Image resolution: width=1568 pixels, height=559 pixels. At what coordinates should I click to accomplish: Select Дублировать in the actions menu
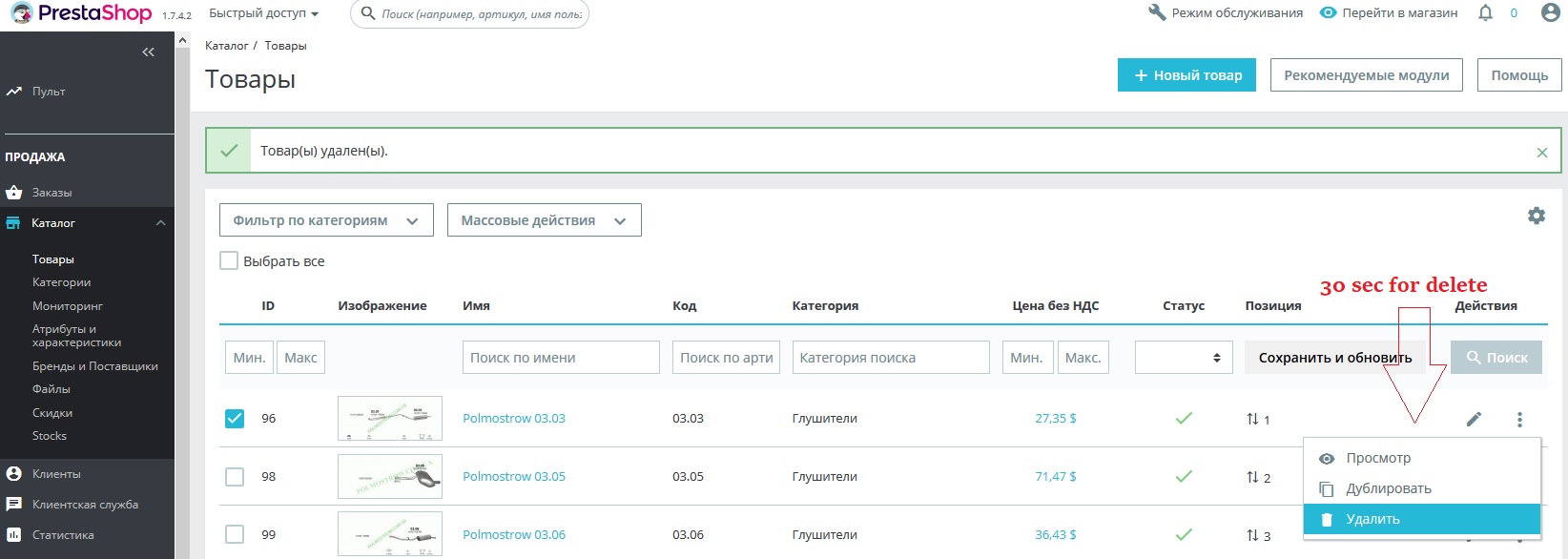pos(1388,488)
